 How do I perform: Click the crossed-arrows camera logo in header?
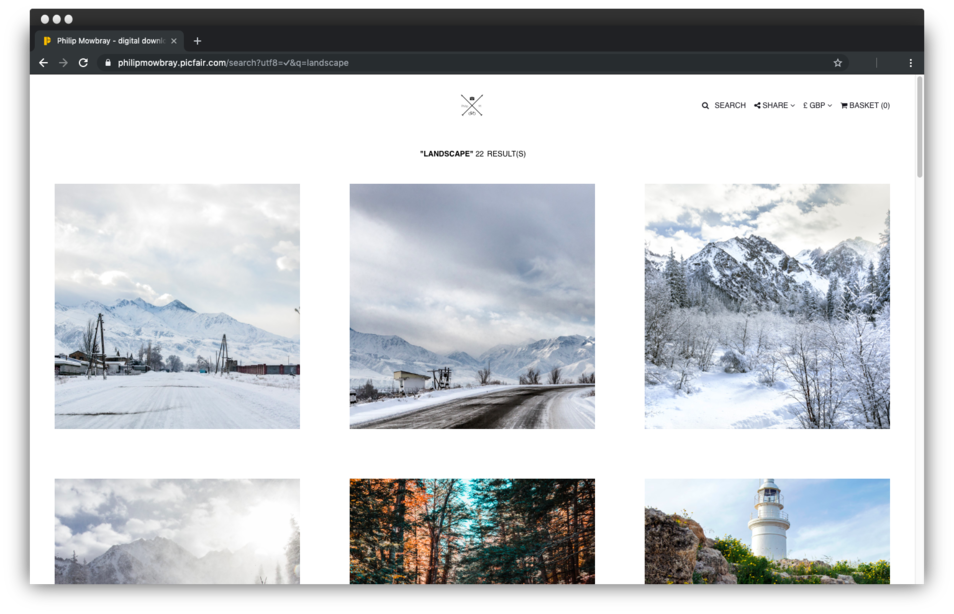[472, 105]
